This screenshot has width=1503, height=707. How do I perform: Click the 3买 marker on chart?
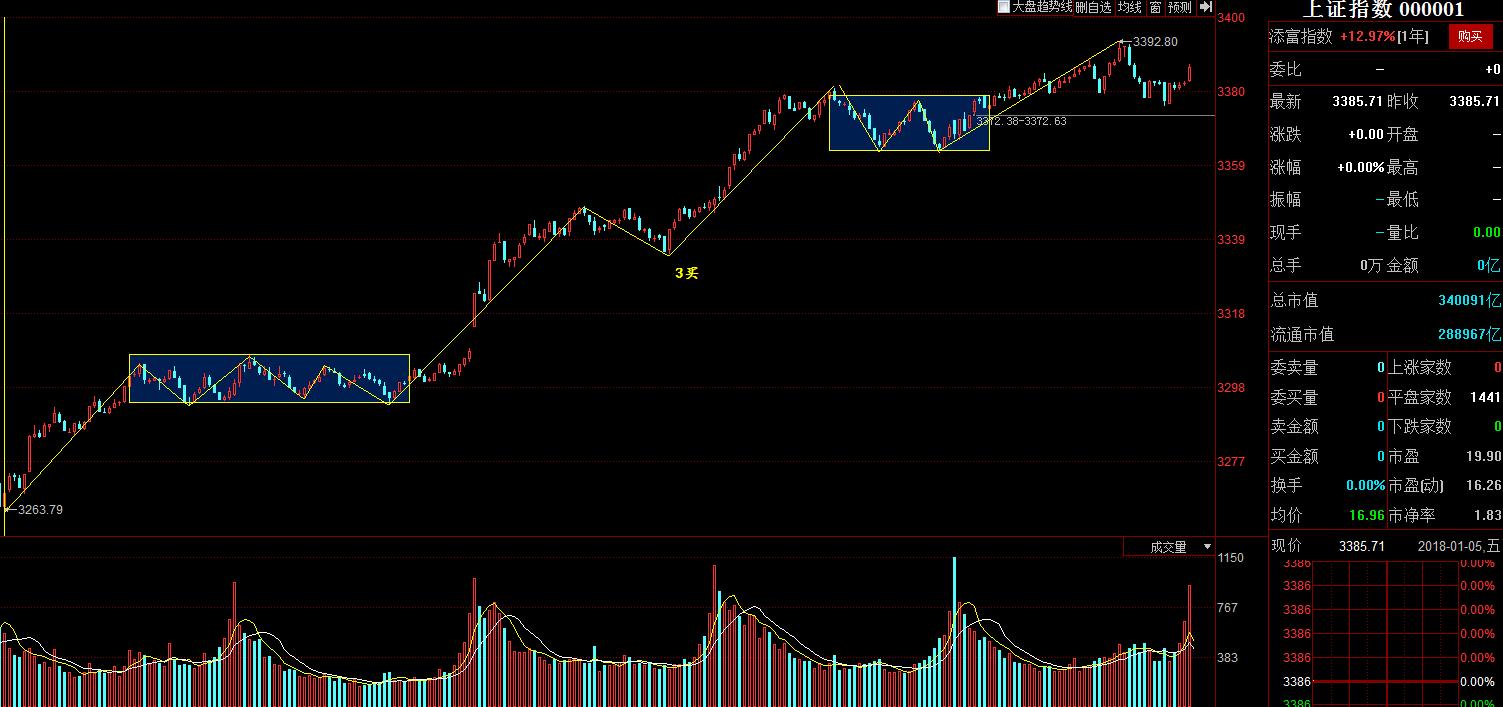(x=686, y=272)
